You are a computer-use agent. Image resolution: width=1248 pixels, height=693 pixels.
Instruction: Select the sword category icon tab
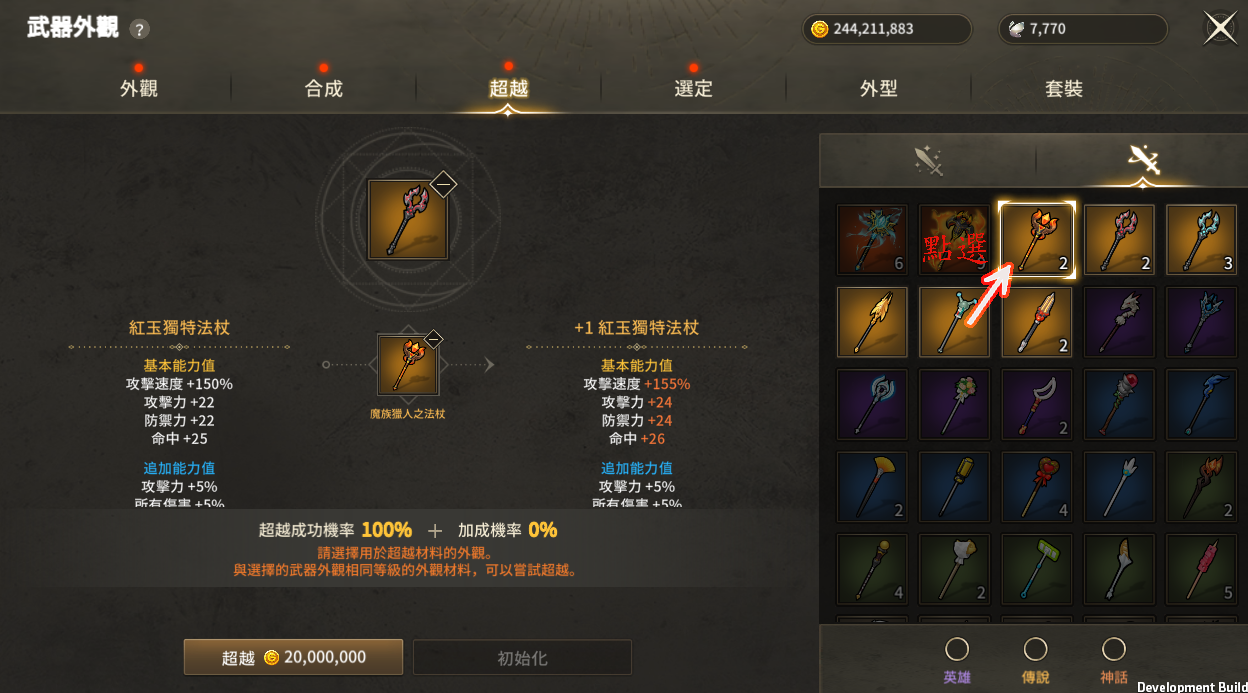click(x=1142, y=160)
